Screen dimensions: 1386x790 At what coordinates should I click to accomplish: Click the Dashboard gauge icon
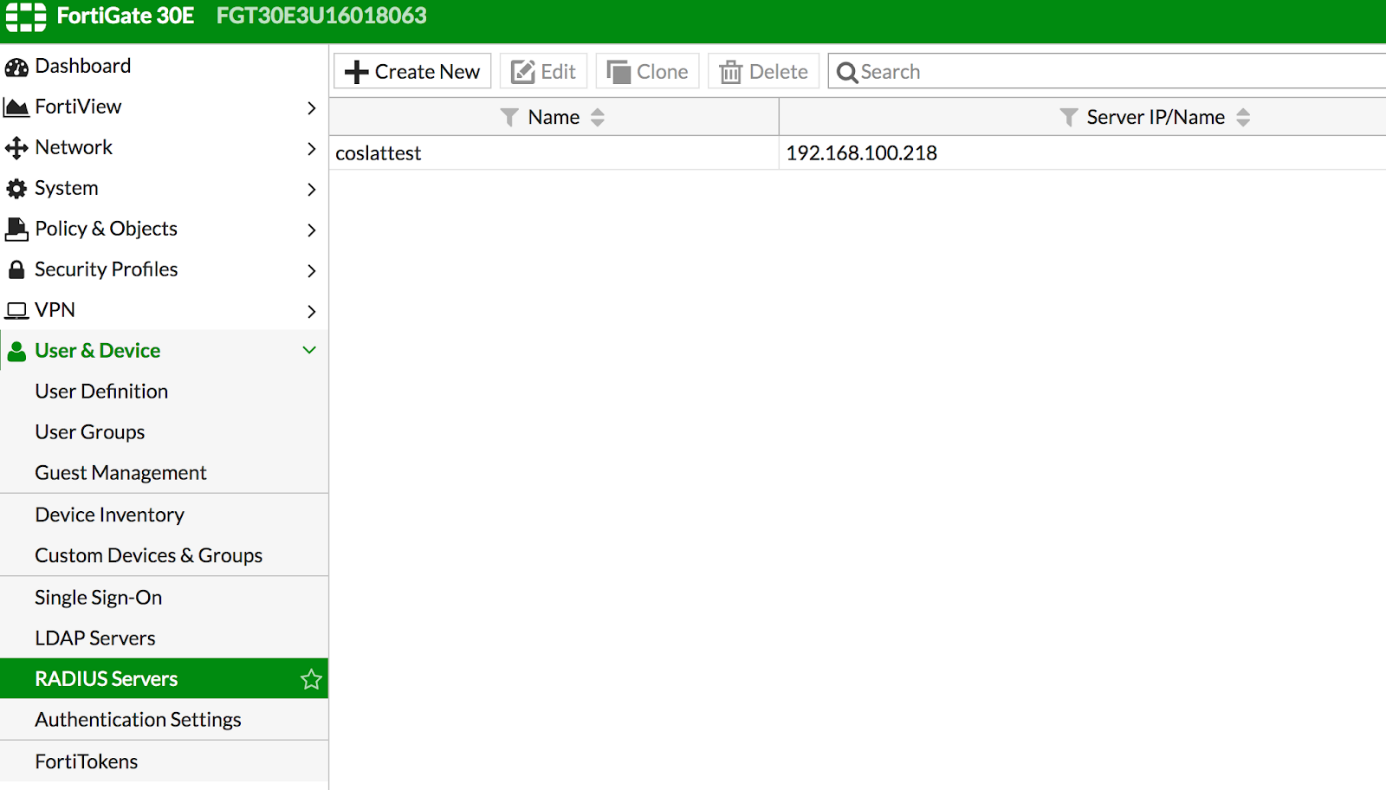[x=17, y=67]
